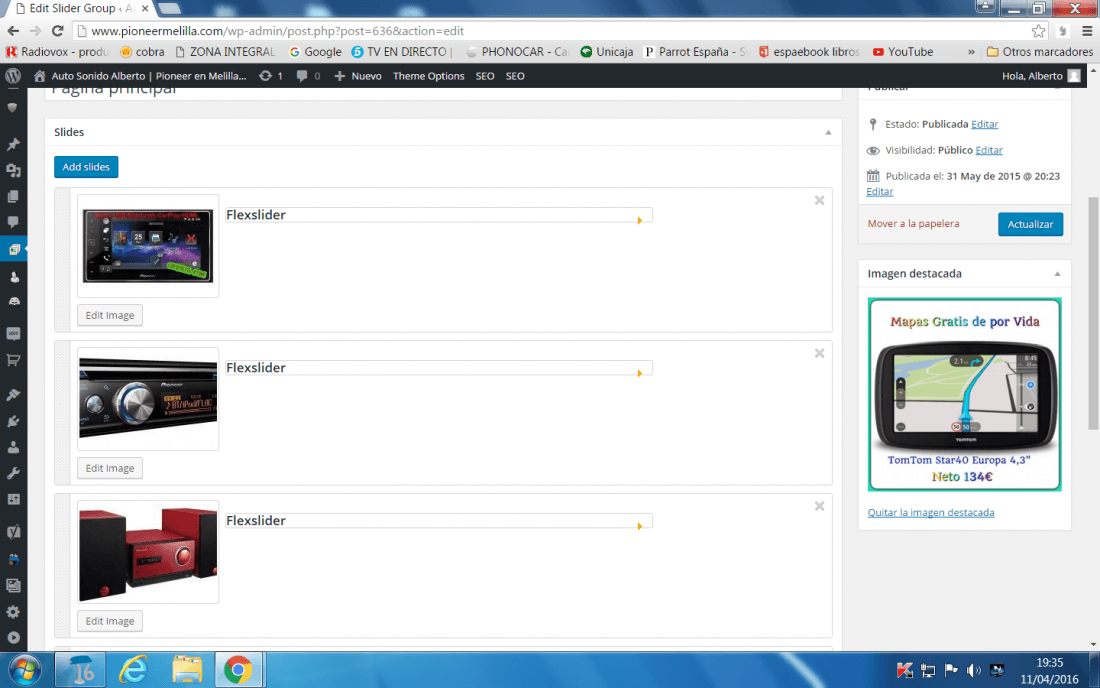This screenshot has height=688, width=1100.
Task: Open the second SEO admin bar item
Action: [x=515, y=76]
